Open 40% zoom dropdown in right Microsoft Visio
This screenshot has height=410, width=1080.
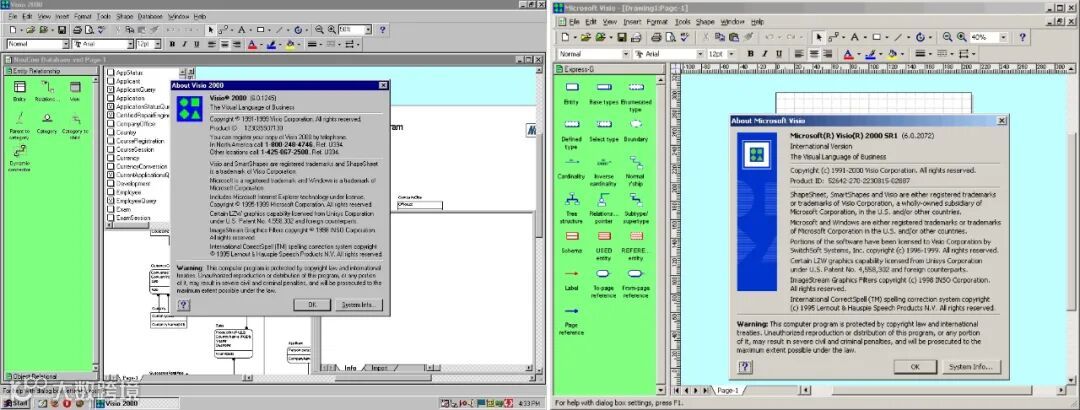tap(1003, 37)
